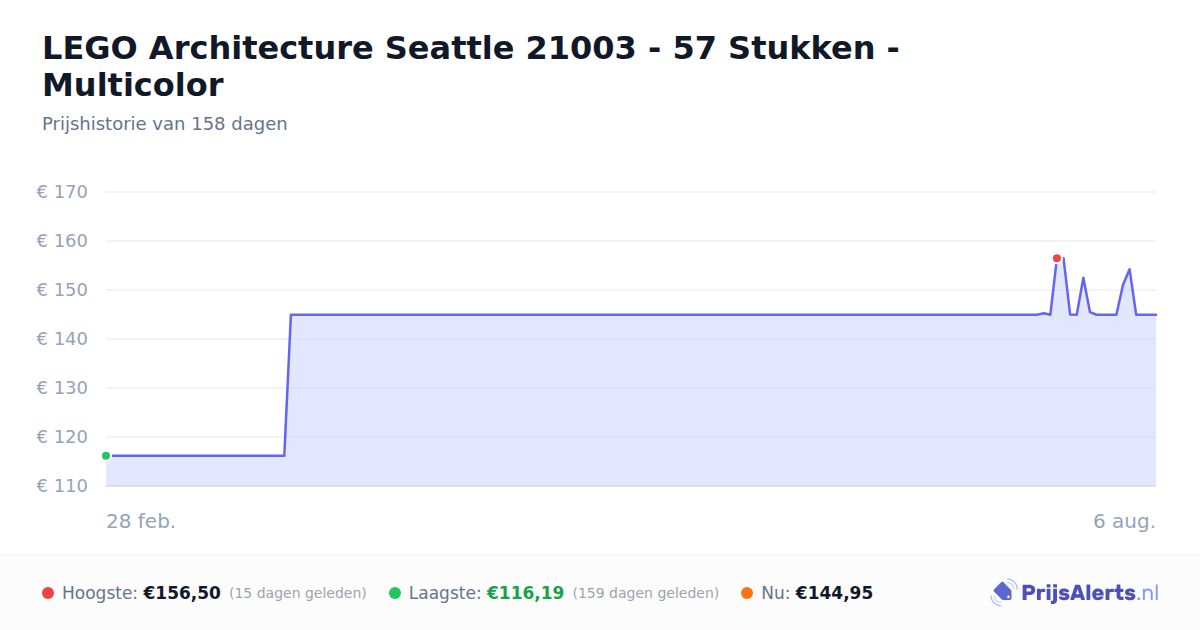Select the lowest price value €116,19
Screen dimensions: 1200x630
pyautogui.click(x=525, y=593)
